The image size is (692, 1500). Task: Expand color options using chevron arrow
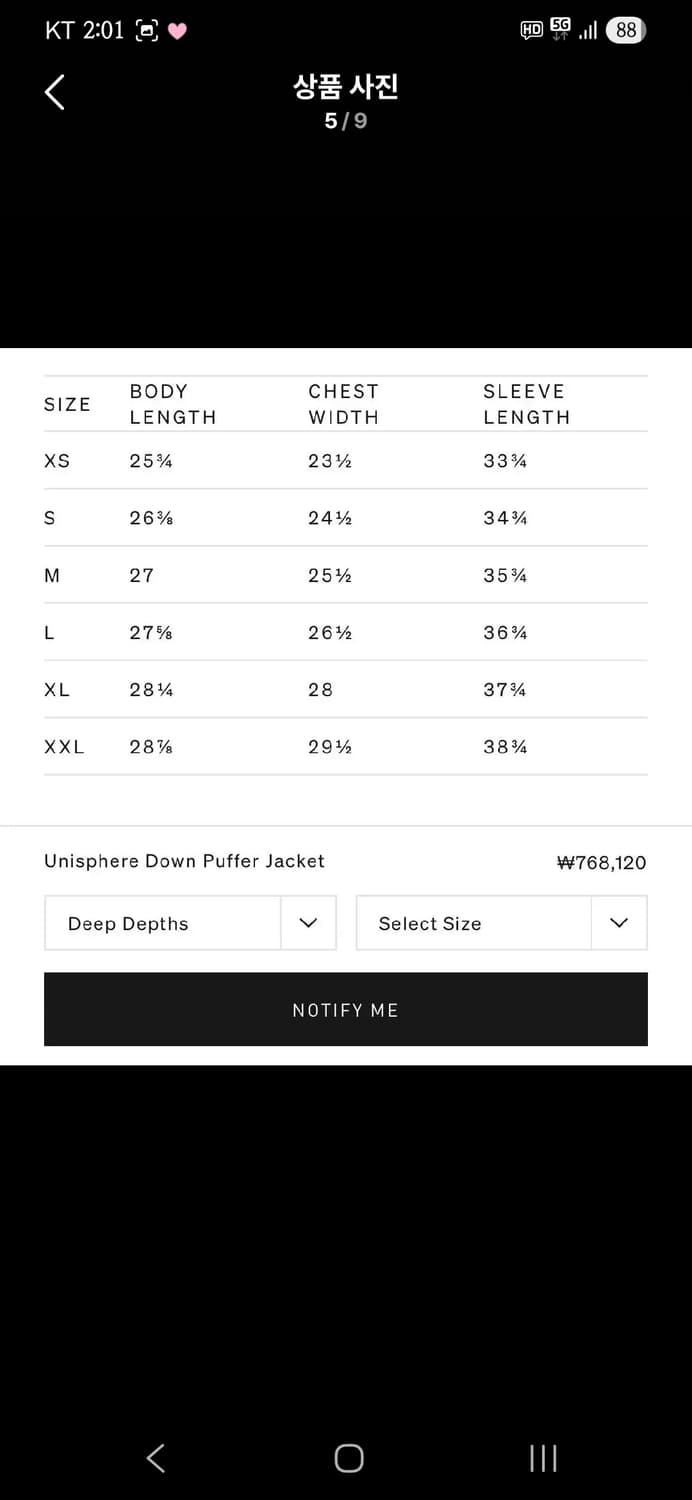[x=308, y=923]
